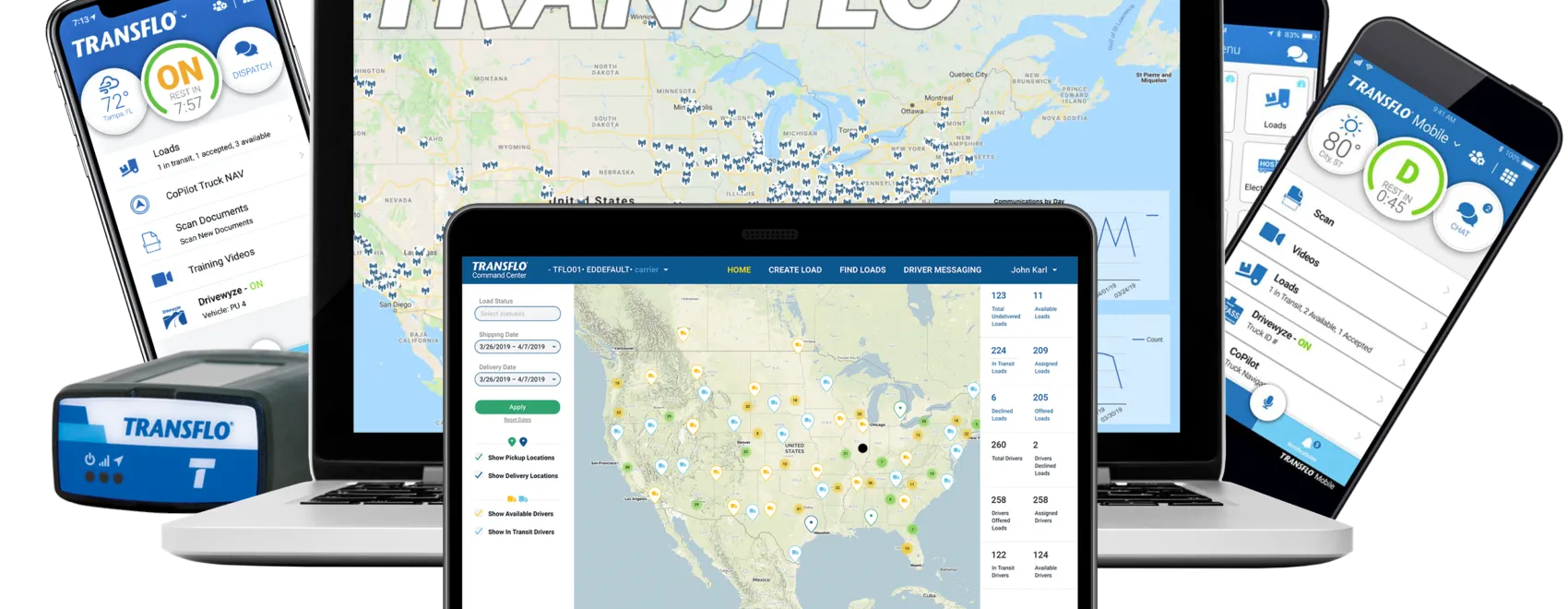Tap the chat bubbles icon on back phone
Viewport: 1568px width, 609px height.
click(1297, 55)
